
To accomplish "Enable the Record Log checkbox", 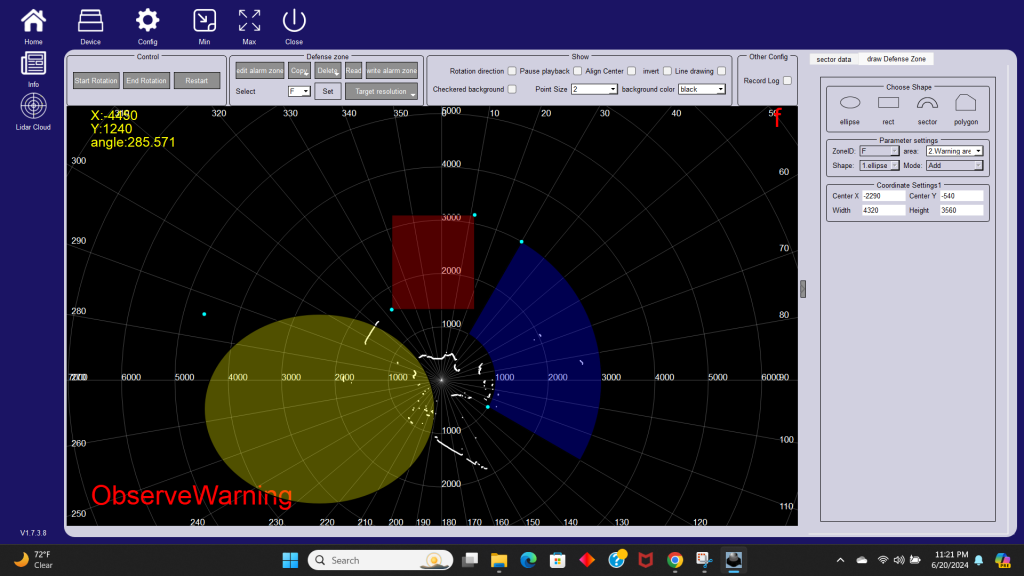I will 788,80.
